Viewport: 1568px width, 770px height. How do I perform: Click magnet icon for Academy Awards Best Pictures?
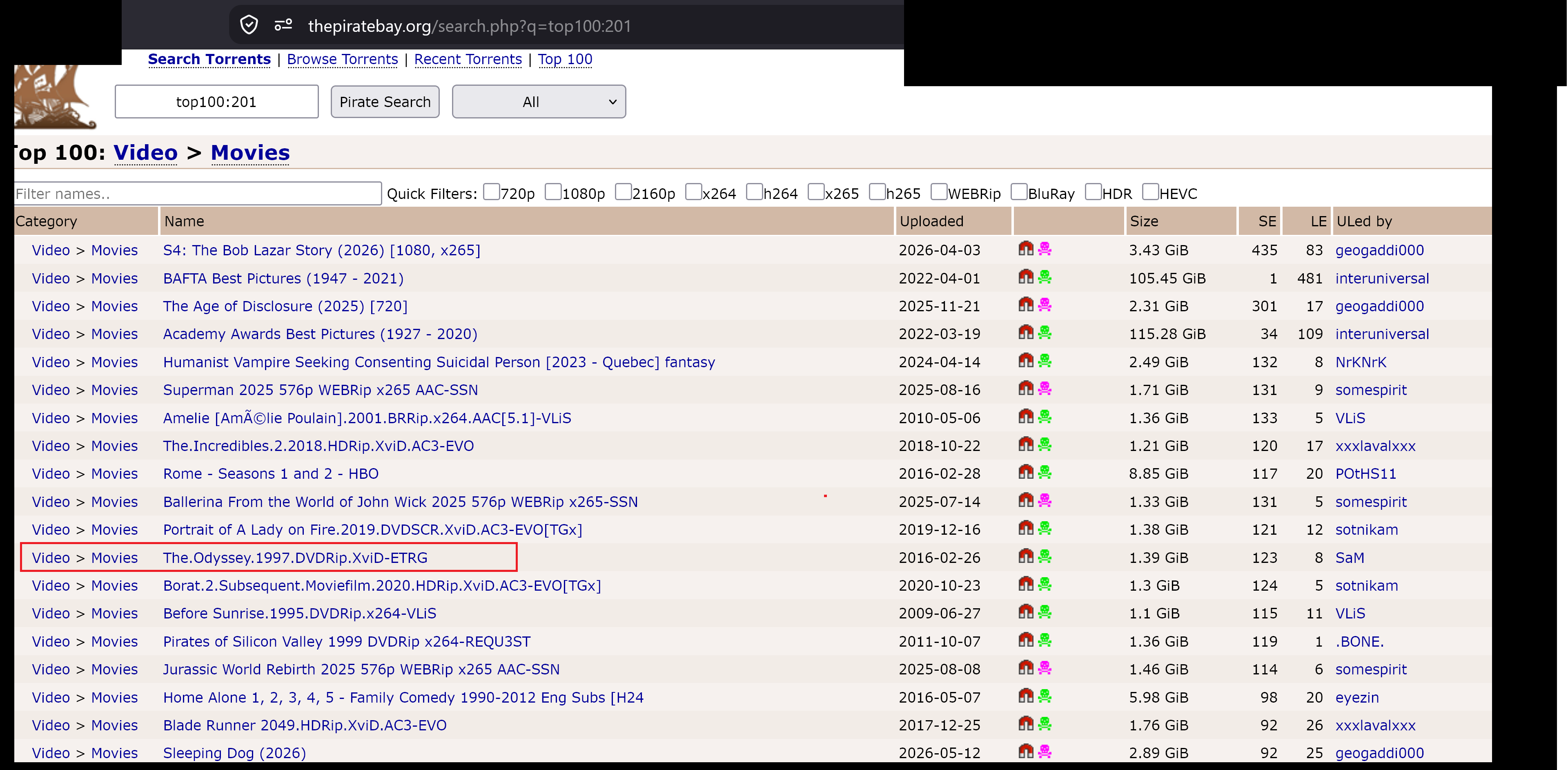[1026, 333]
